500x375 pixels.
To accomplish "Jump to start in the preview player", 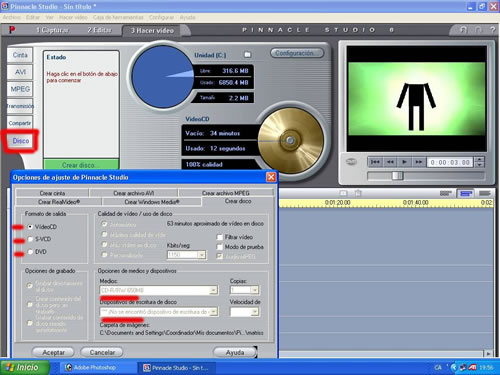I will click(x=375, y=162).
